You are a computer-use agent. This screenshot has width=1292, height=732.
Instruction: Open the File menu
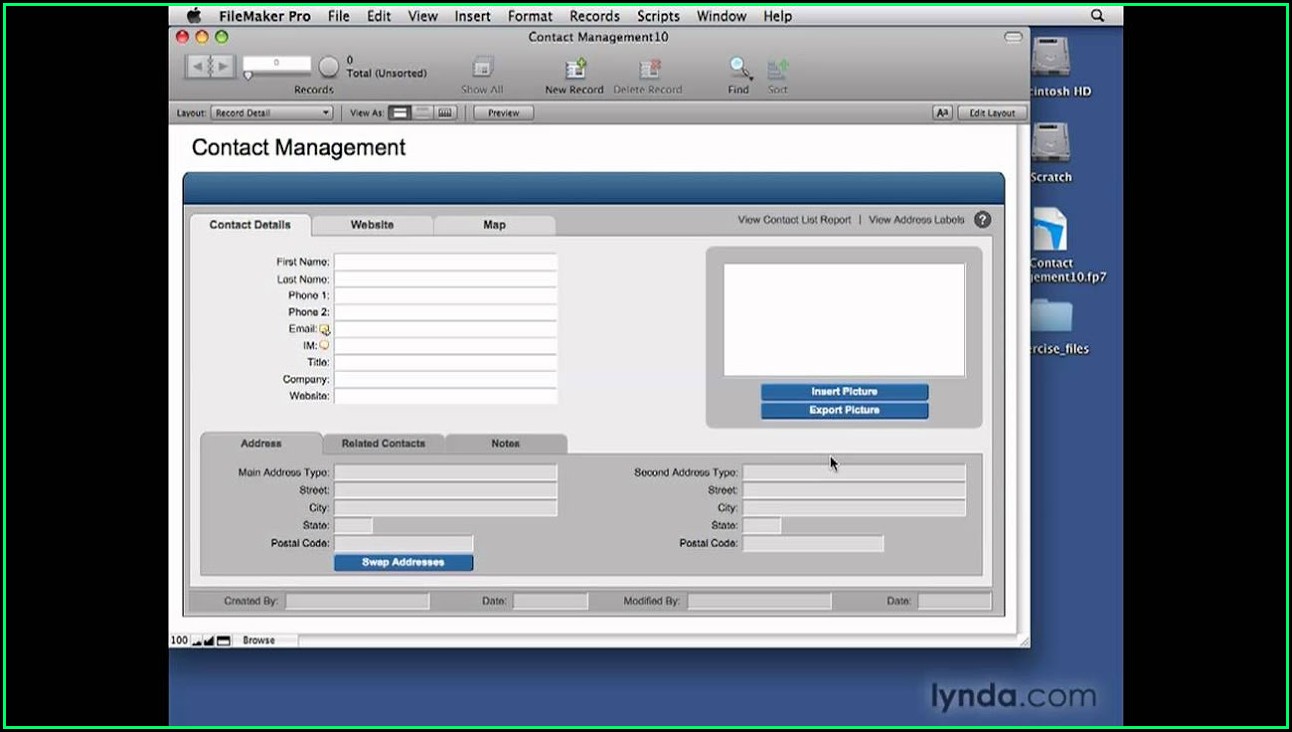click(x=339, y=16)
